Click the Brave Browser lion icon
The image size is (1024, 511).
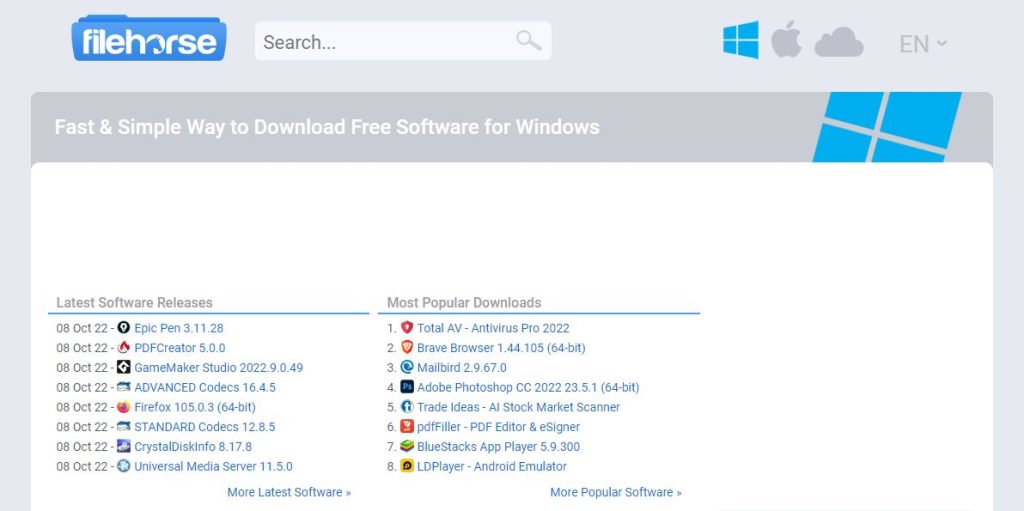pyautogui.click(x=407, y=347)
